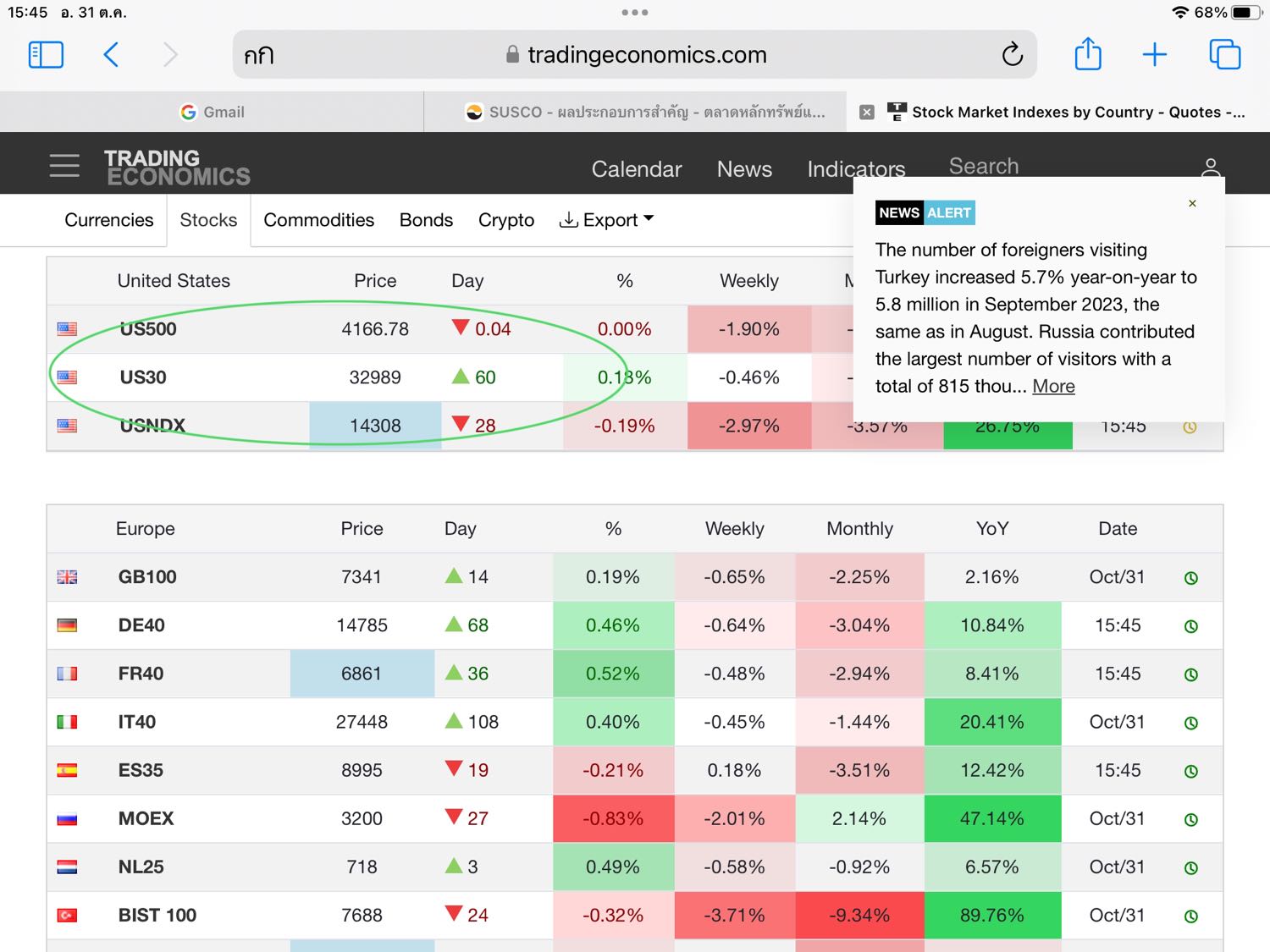This screenshot has width=1270, height=952.
Task: Expand the Export dropdown
Action: click(x=606, y=220)
